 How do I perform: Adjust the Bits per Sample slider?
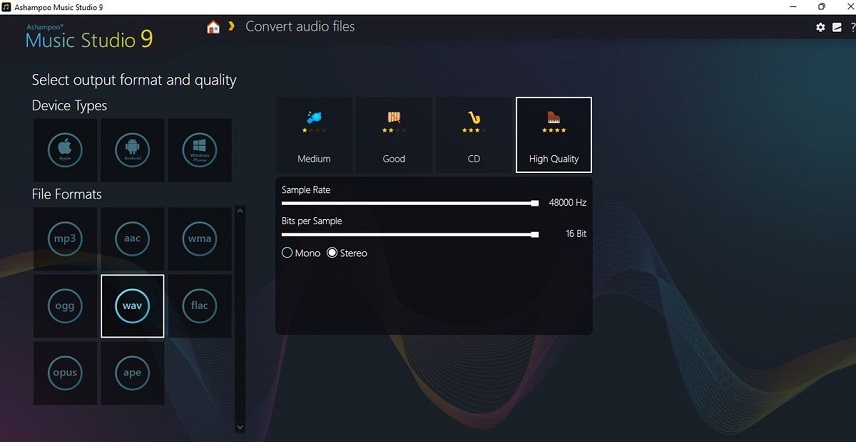point(410,234)
